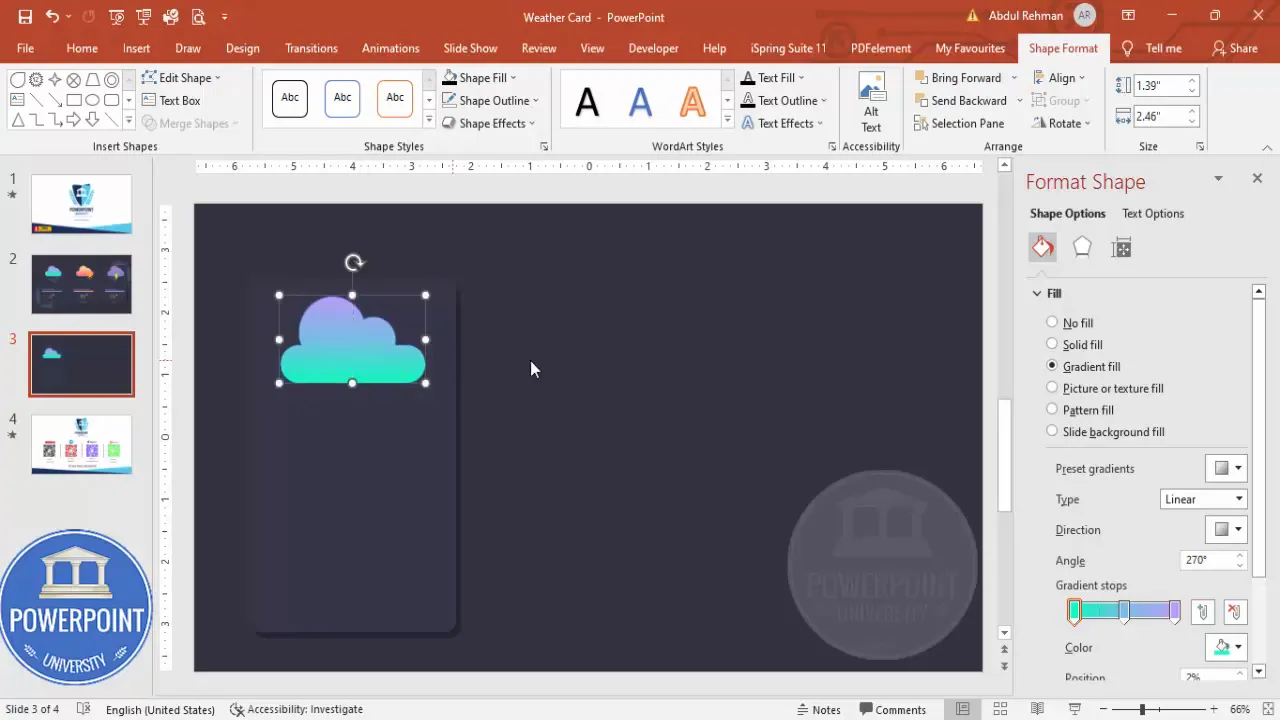Switch to Text Options tab
This screenshot has height=720, width=1280.
1153,213
